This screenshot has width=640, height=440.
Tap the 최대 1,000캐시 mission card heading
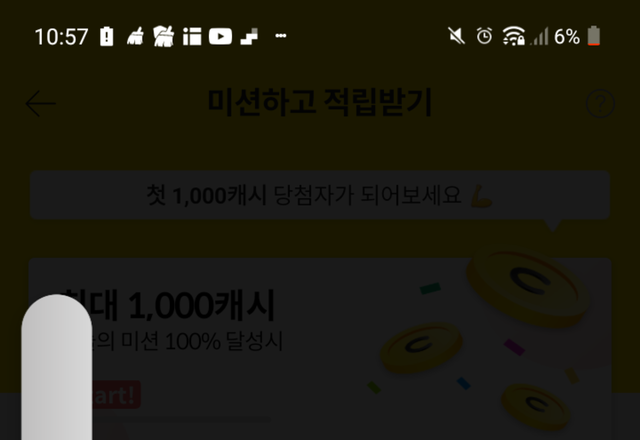pos(169,305)
